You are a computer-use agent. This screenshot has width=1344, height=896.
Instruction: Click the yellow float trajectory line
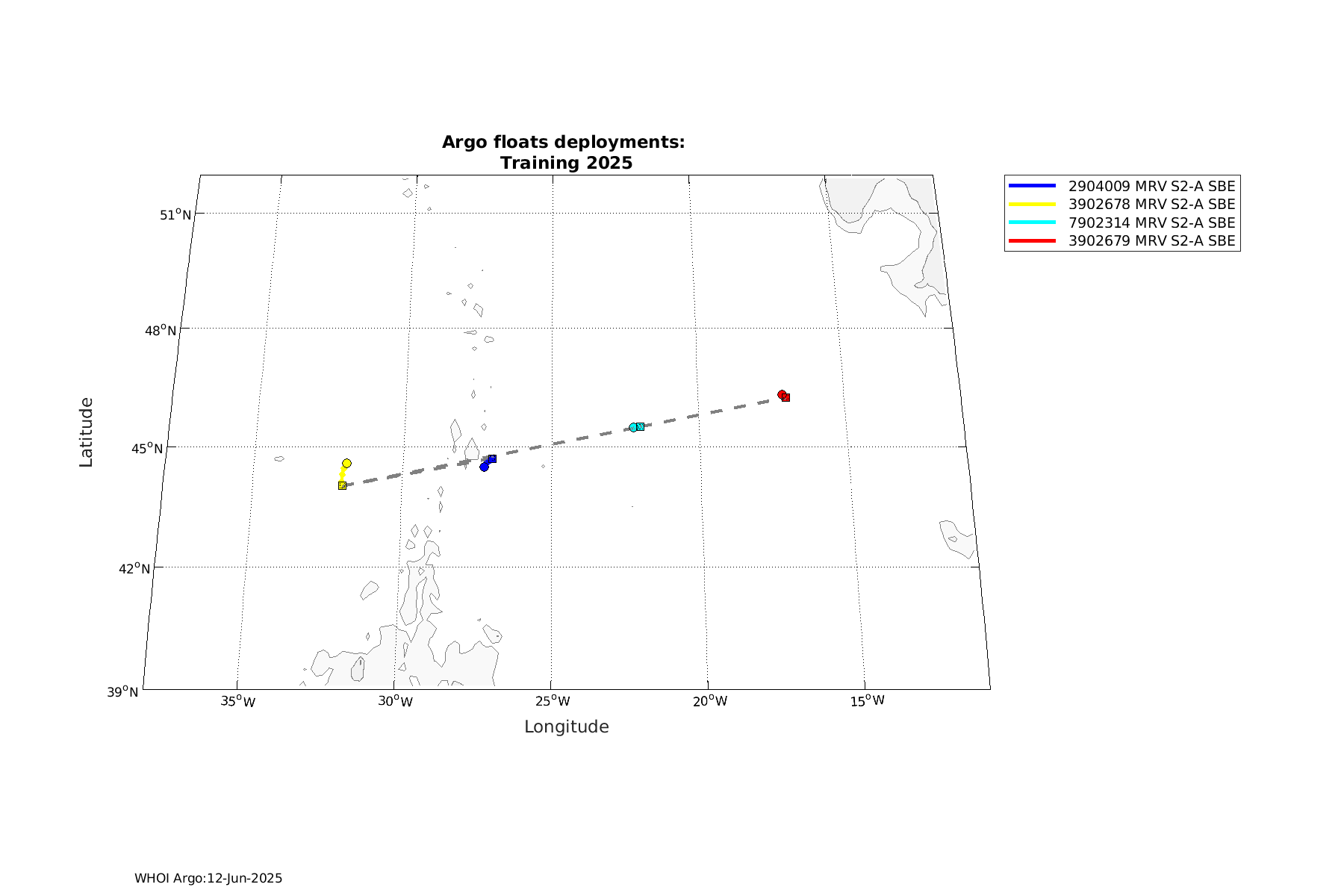[x=343, y=473]
